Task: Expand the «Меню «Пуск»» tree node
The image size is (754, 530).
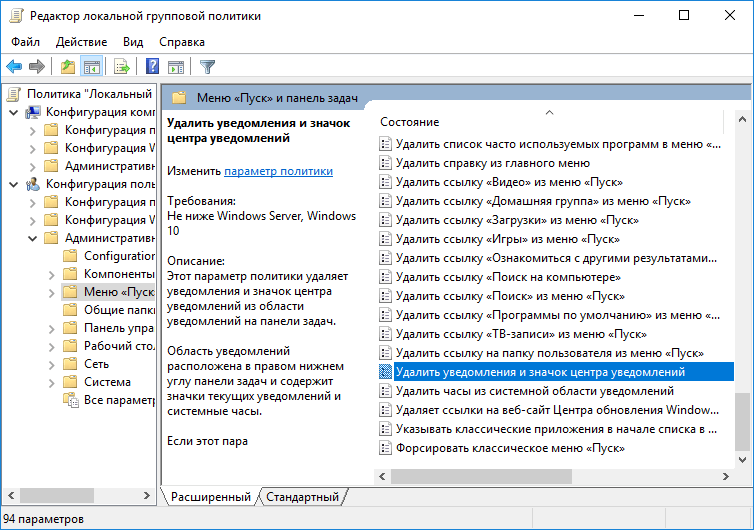Action: (x=51, y=292)
